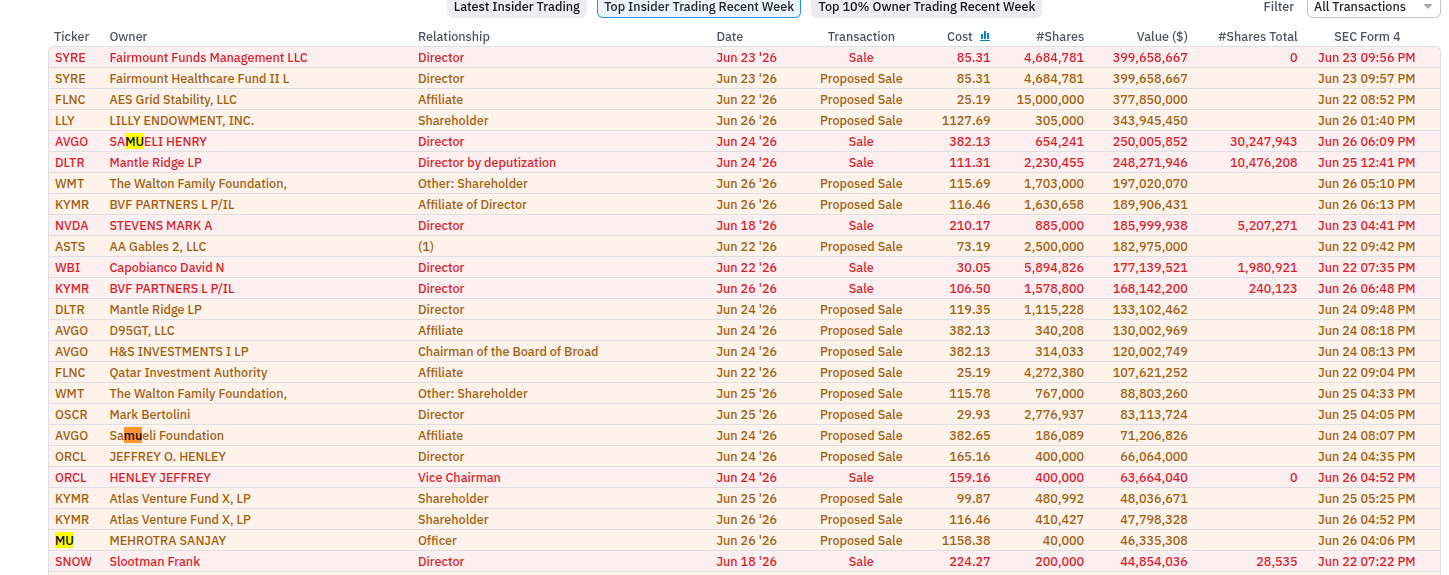This screenshot has height=575, width=1449.
Task: Open owner Samueli Foundation
Action: tap(166, 435)
